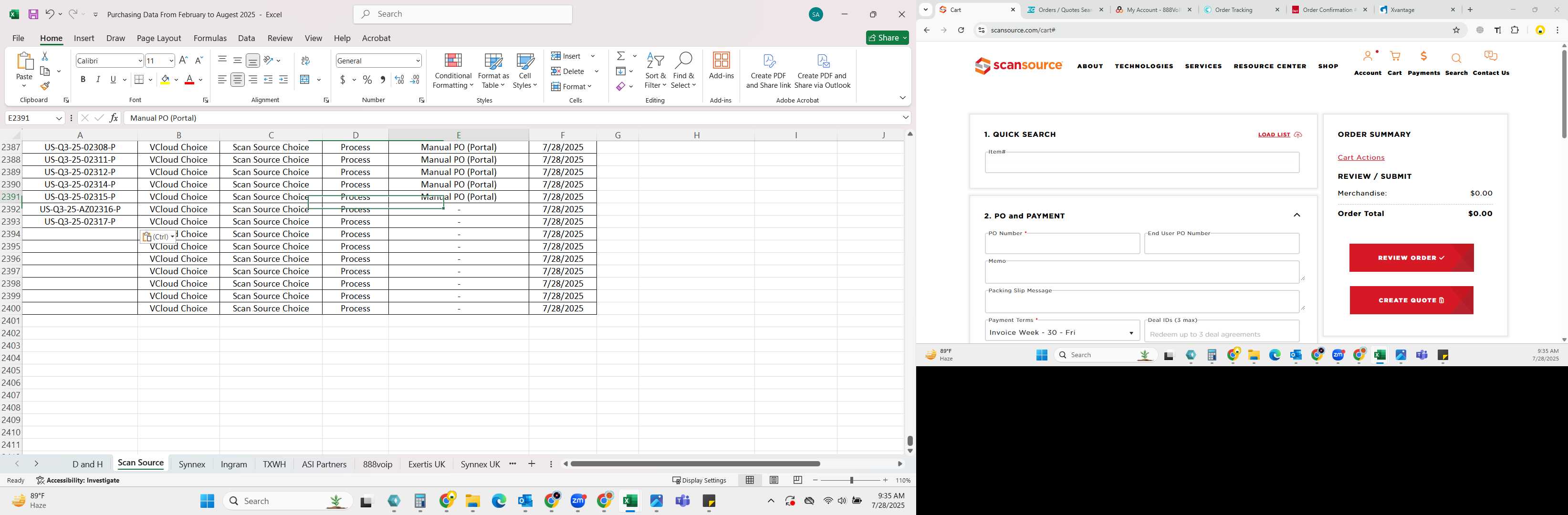Toggle Bottom Align
This screenshot has height=515, width=1568.
(x=252, y=60)
